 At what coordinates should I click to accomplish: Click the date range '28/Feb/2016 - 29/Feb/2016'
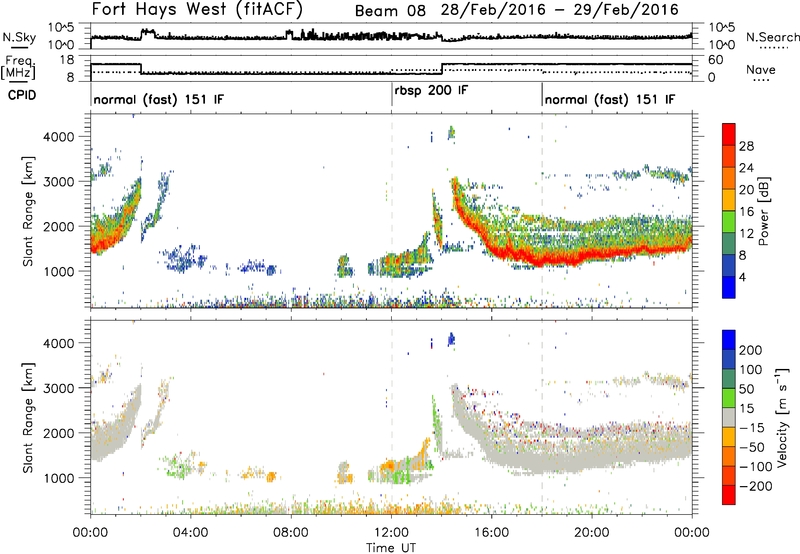click(560, 10)
